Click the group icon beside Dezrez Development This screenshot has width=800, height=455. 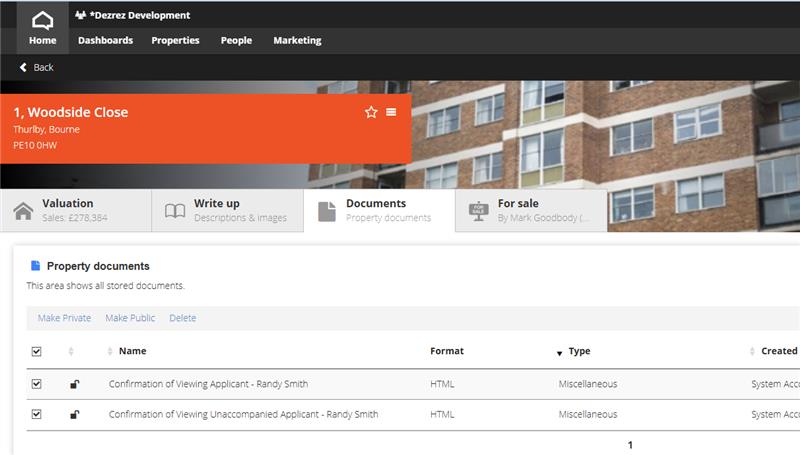click(x=80, y=15)
